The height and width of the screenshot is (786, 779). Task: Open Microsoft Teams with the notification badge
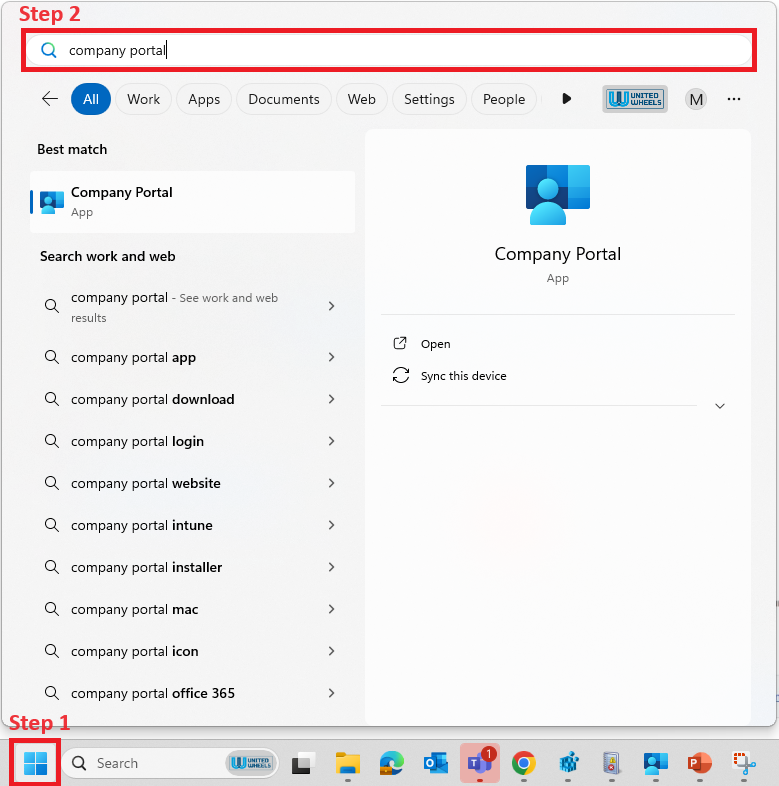coord(480,763)
